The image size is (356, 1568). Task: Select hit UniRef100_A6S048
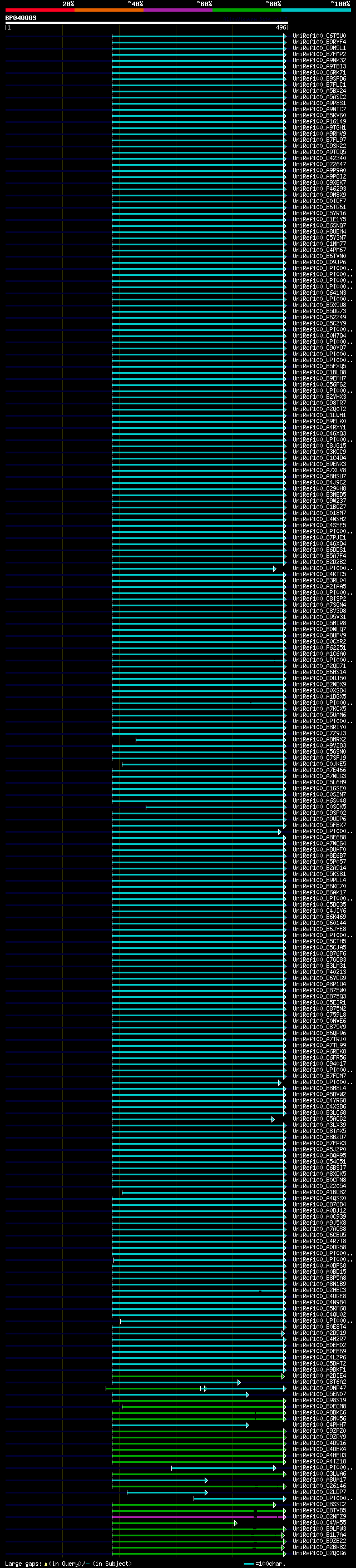319,801
